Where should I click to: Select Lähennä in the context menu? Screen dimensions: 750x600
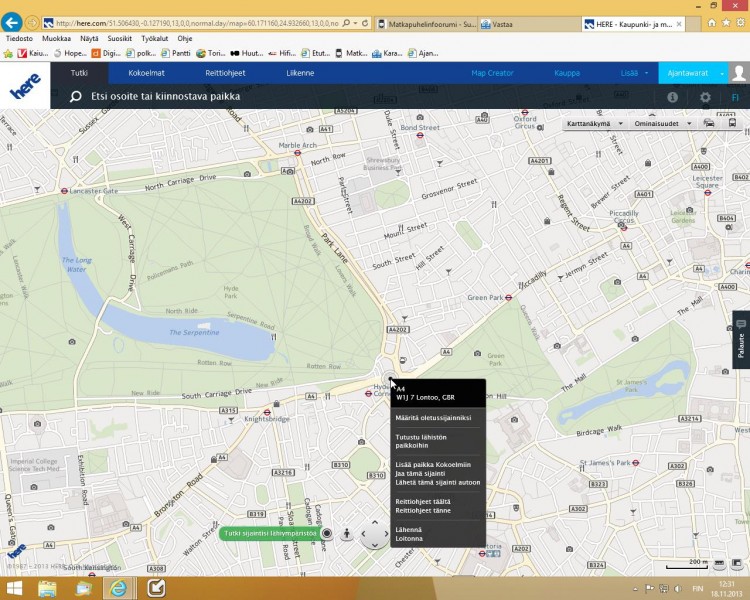click(409, 527)
